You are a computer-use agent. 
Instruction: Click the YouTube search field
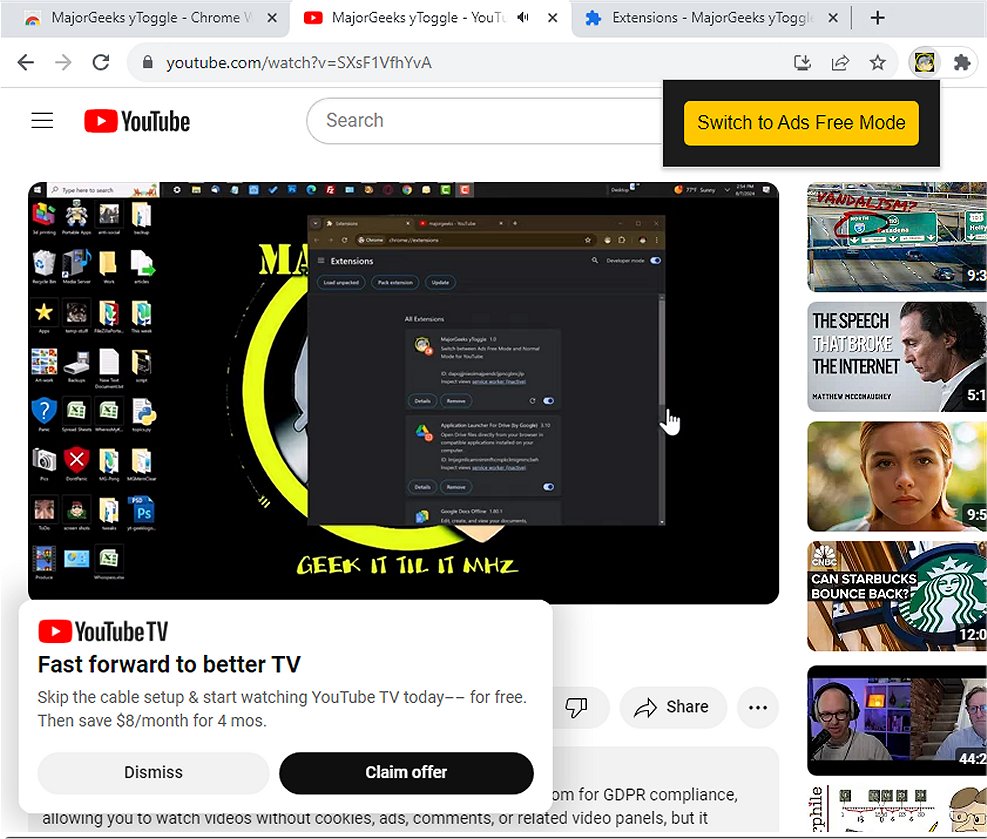(483, 120)
